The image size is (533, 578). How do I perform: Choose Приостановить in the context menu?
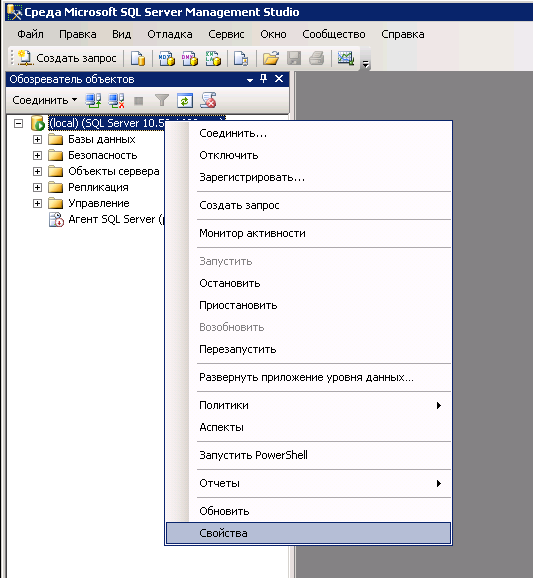click(x=308, y=305)
